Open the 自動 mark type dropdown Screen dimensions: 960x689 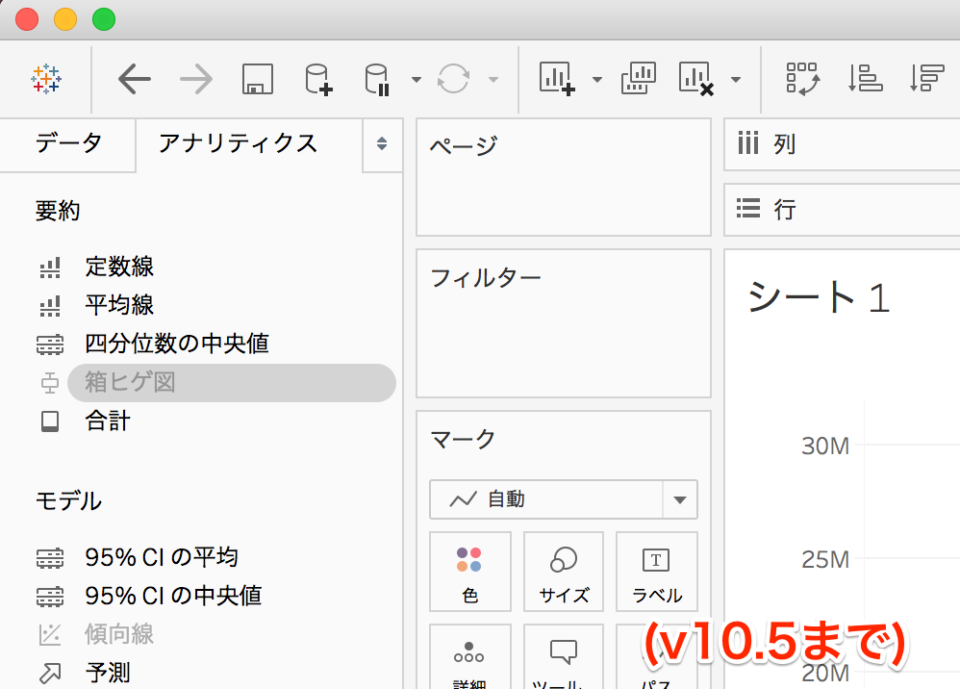[680, 500]
